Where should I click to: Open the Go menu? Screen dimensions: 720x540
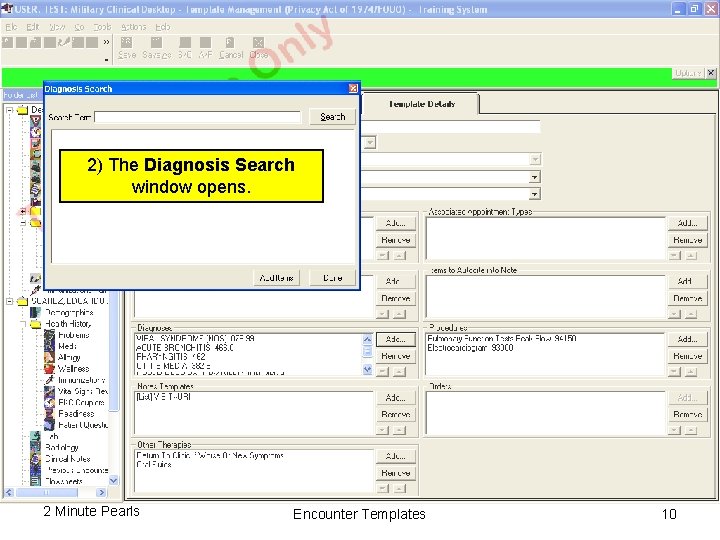79,27
